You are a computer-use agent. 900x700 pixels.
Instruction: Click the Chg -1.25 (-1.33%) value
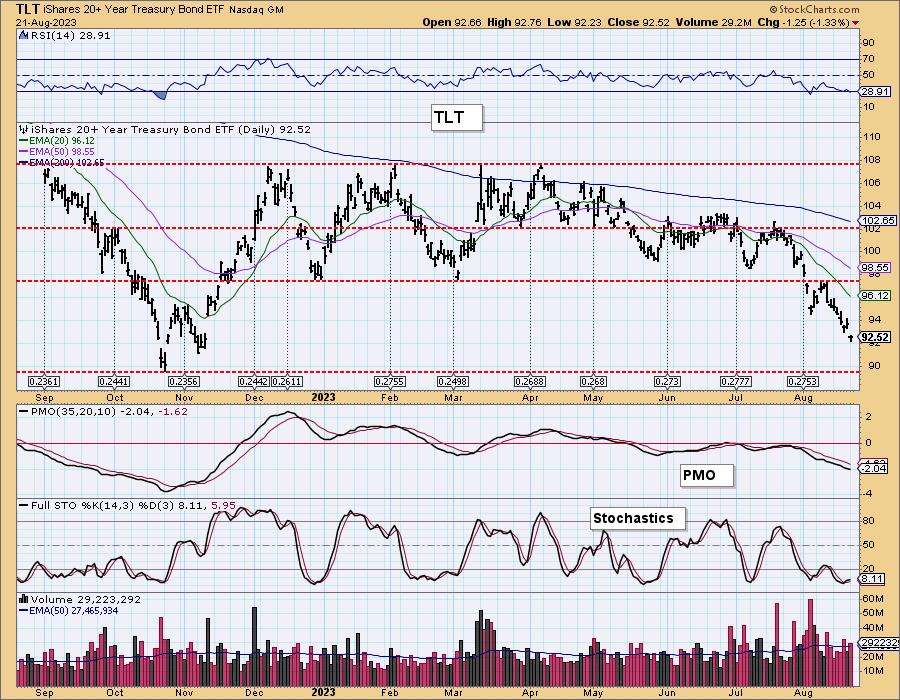804,22
